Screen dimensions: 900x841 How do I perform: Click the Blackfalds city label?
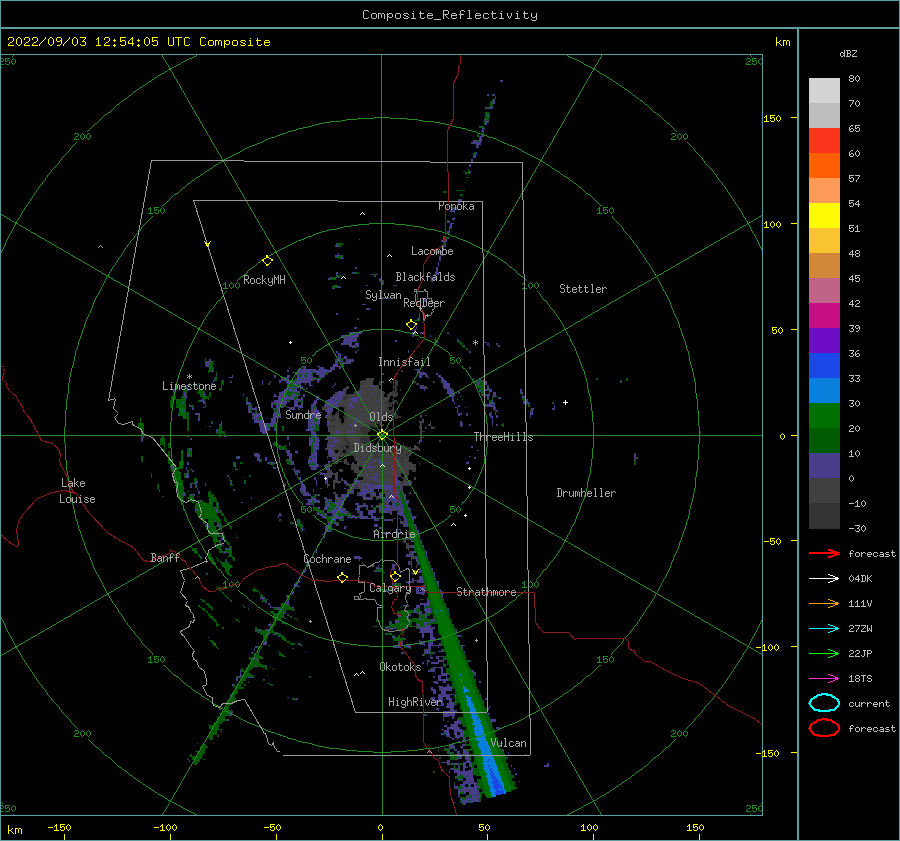(425, 277)
